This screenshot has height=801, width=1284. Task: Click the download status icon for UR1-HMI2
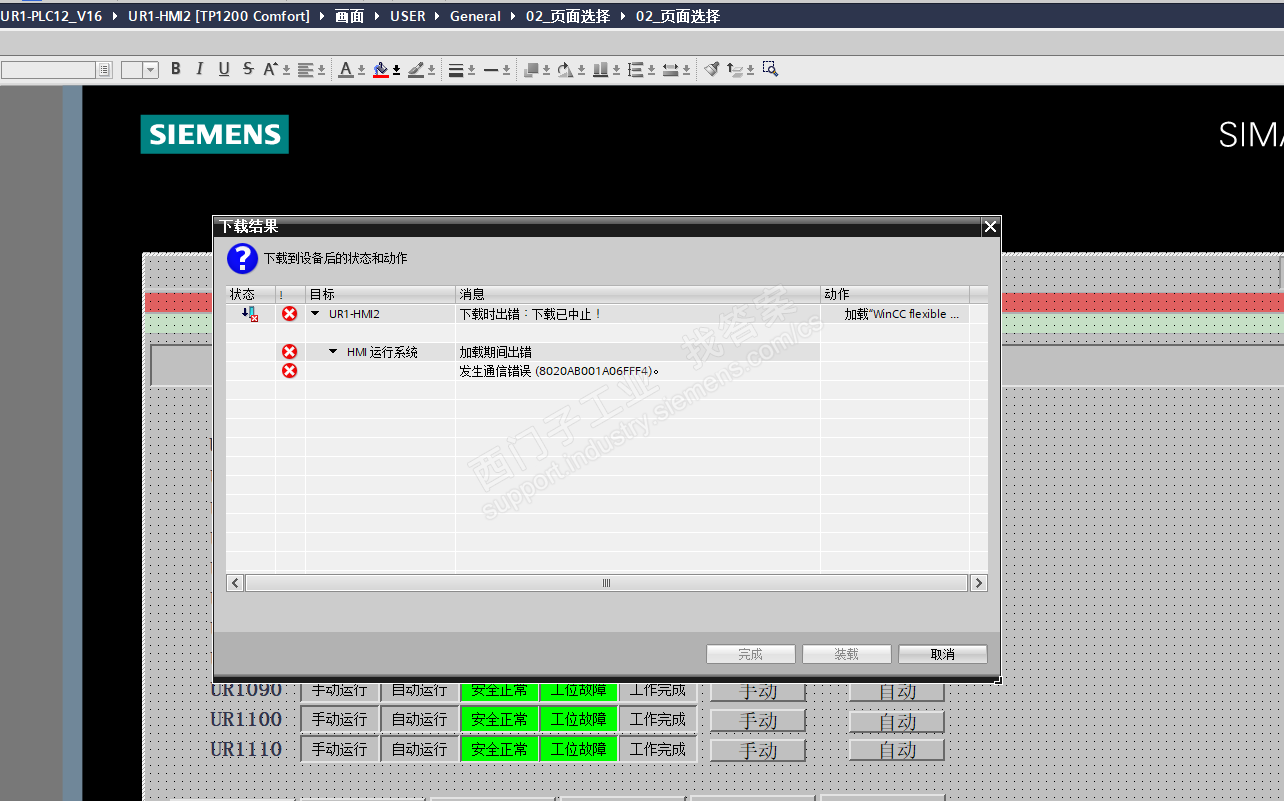[250, 314]
